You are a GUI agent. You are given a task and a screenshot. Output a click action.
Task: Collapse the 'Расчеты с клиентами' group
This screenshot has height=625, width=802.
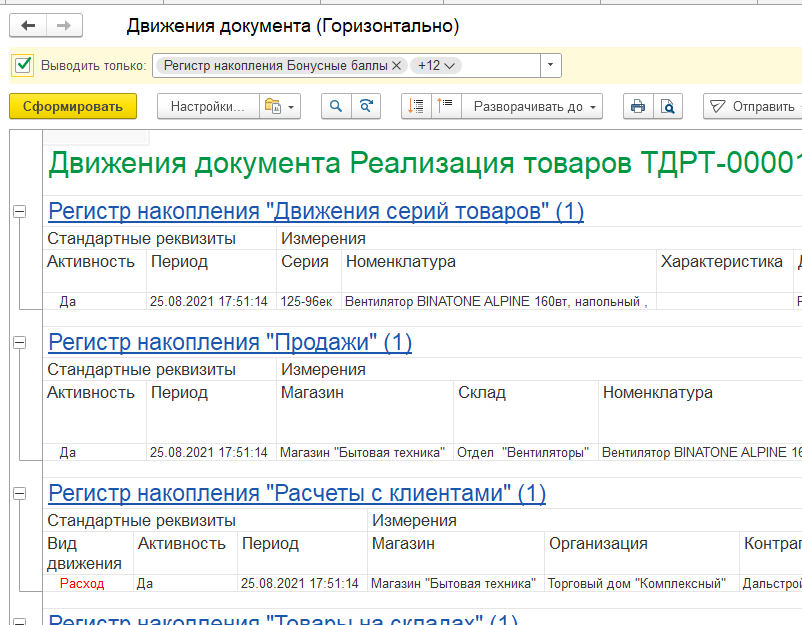(x=19, y=494)
